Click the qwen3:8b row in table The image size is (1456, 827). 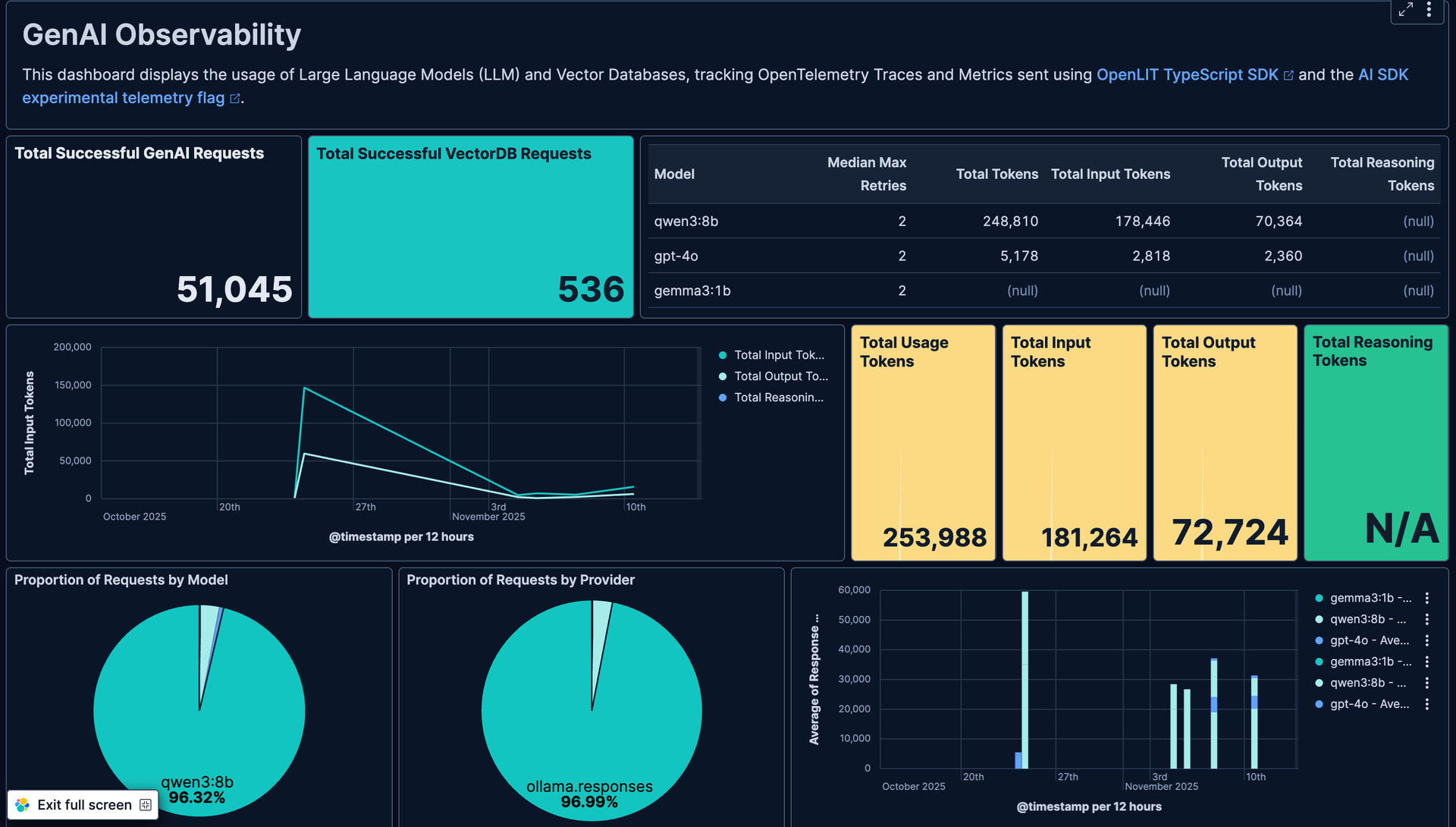(x=686, y=221)
